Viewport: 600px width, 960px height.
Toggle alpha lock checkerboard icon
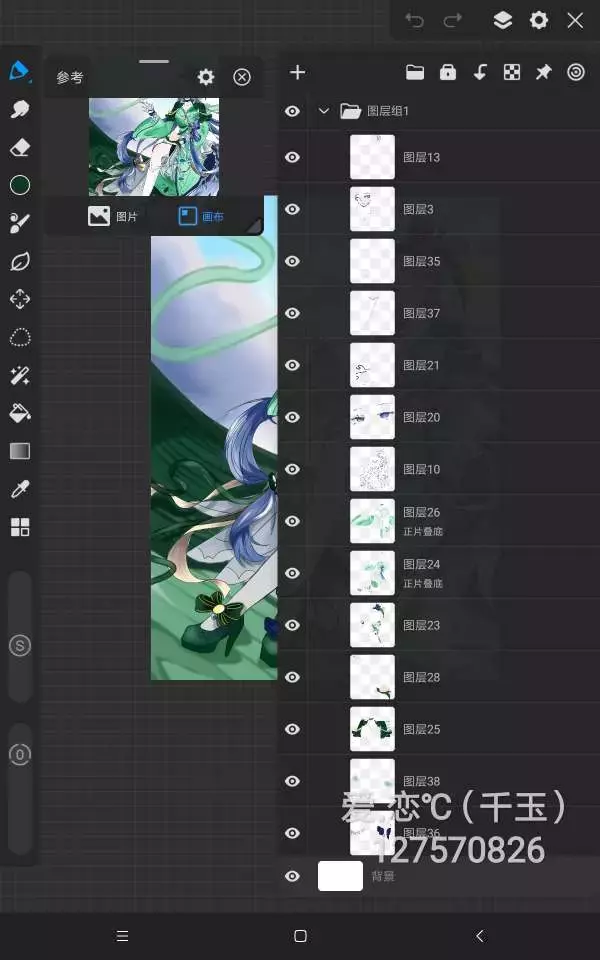512,72
